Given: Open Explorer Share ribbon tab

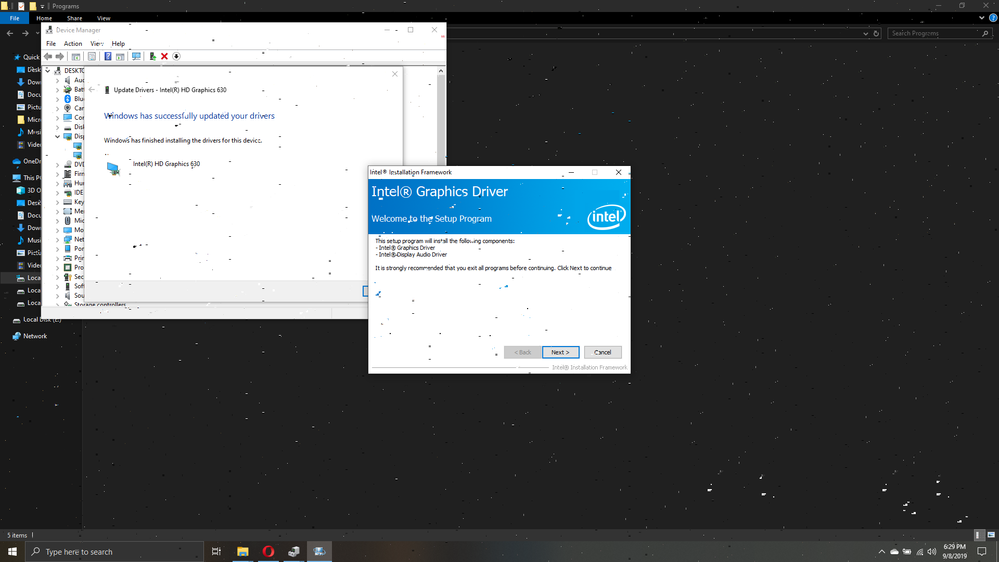Looking at the screenshot, I should (x=74, y=18).
